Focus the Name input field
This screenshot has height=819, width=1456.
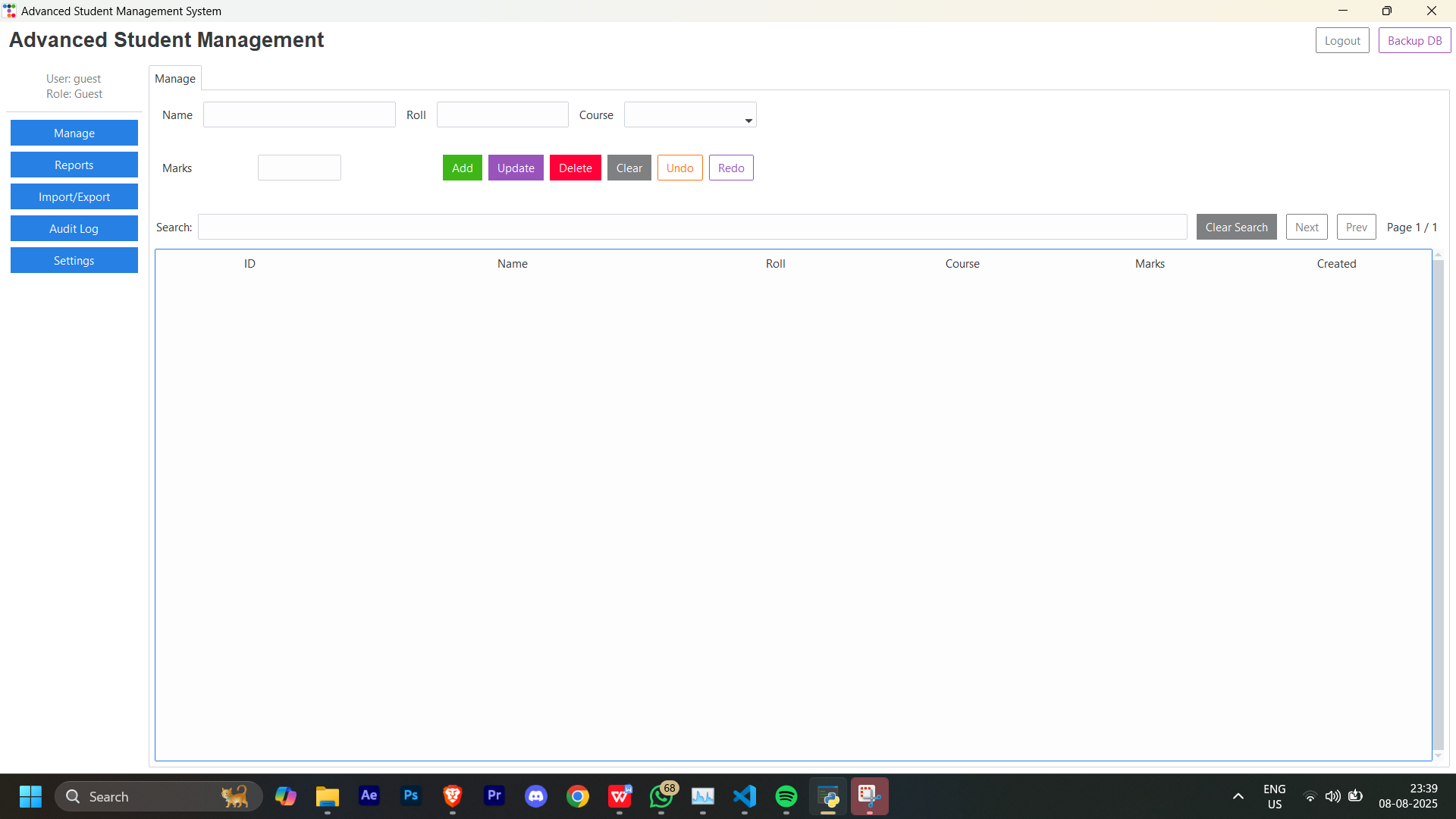tap(300, 115)
